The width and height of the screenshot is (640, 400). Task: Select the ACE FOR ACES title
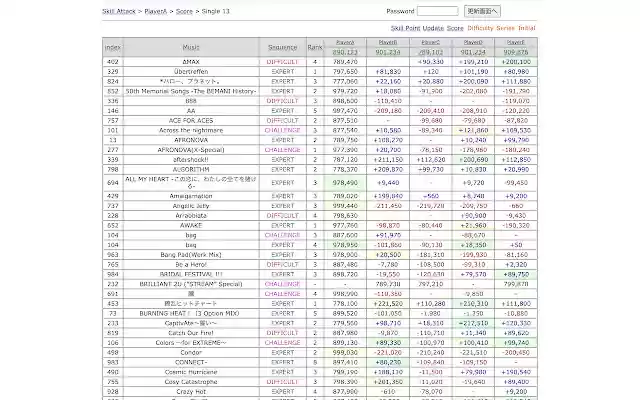pos(191,121)
